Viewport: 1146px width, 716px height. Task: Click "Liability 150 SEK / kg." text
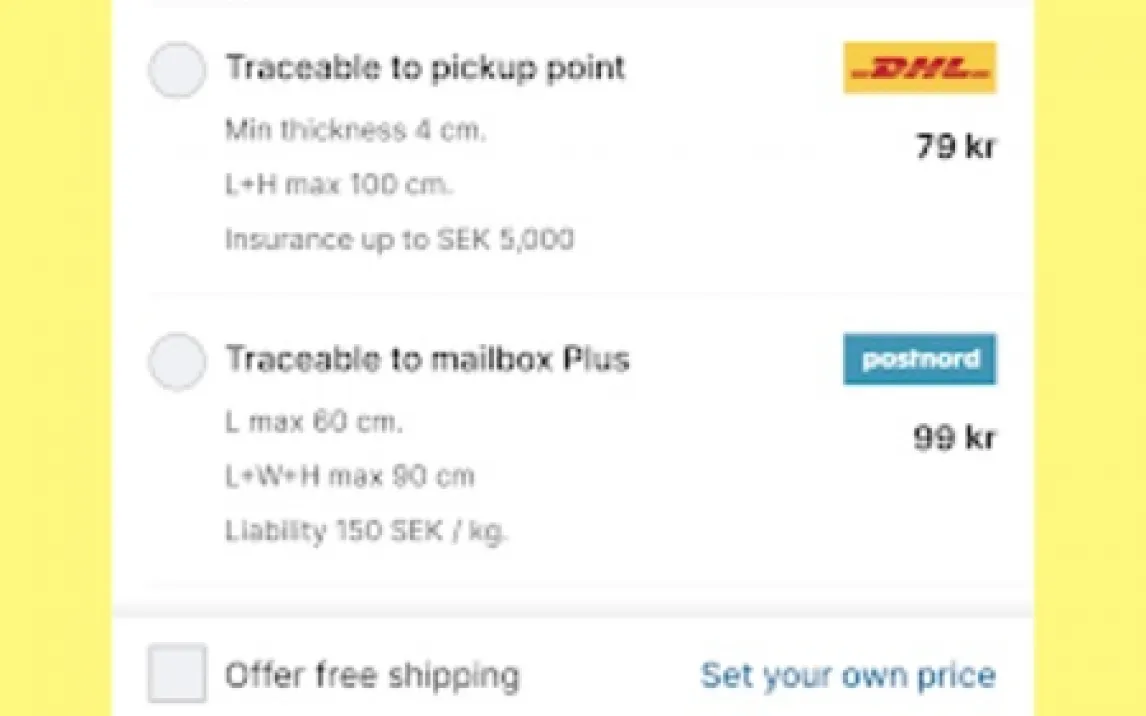click(366, 530)
